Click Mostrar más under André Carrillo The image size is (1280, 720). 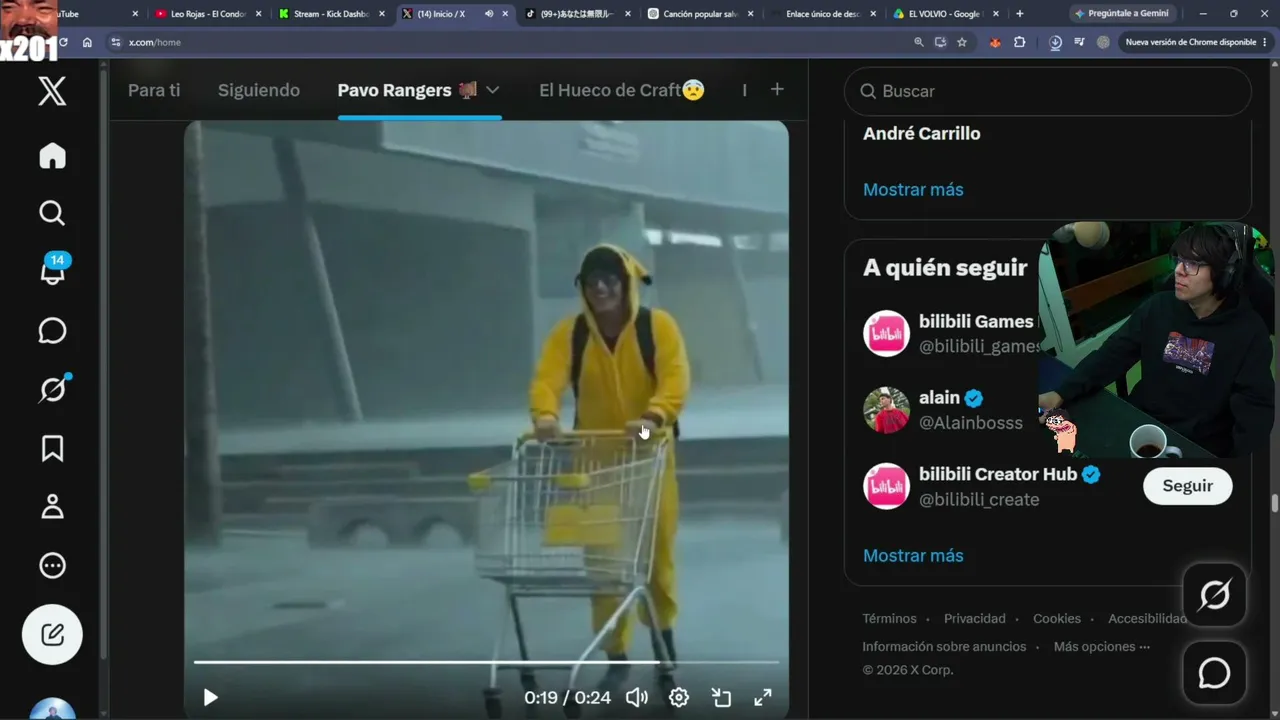pyautogui.click(x=913, y=189)
